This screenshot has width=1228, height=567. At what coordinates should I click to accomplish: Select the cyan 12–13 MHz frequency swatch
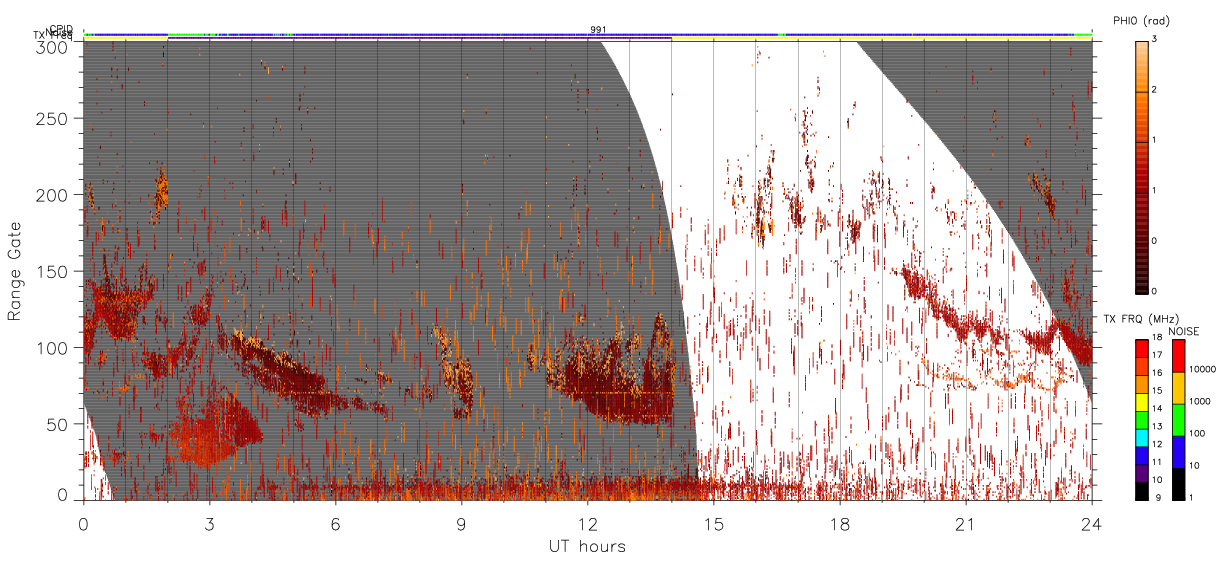(x=1143, y=437)
